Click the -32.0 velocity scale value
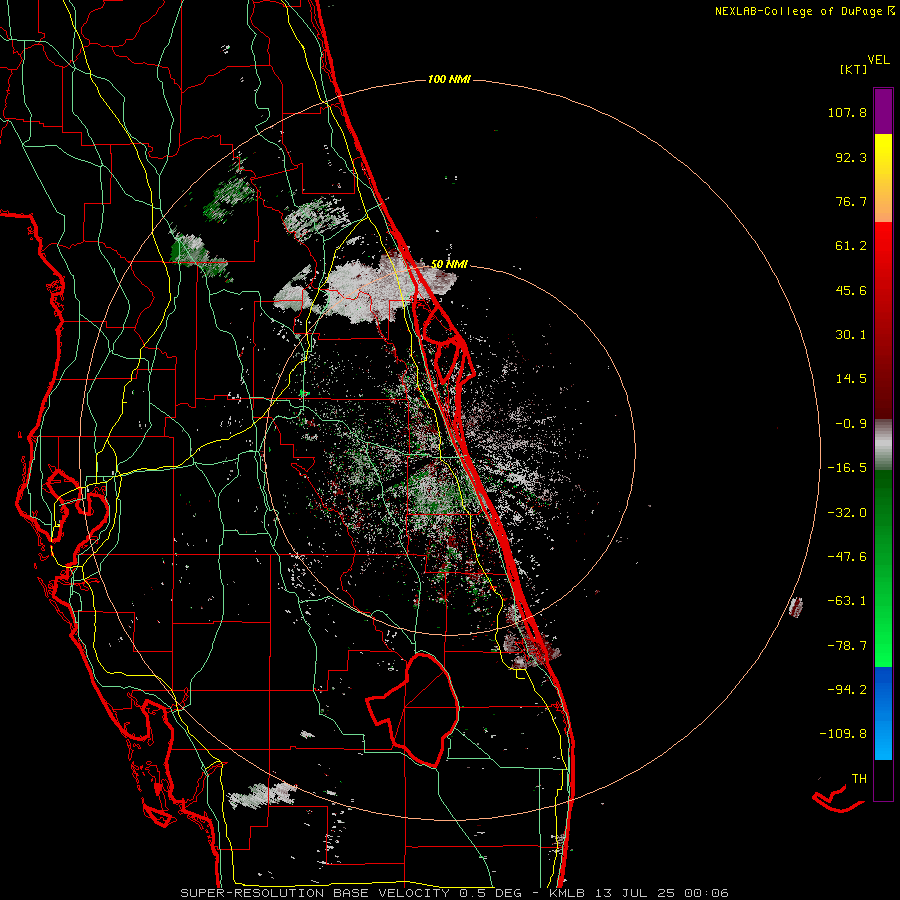900x900 pixels. tap(847, 513)
